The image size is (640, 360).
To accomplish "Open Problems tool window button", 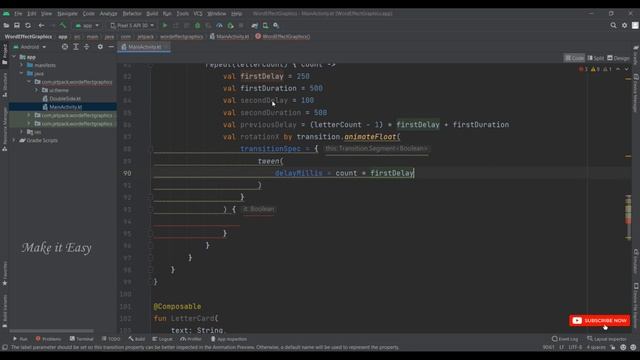I will click(x=48, y=339).
